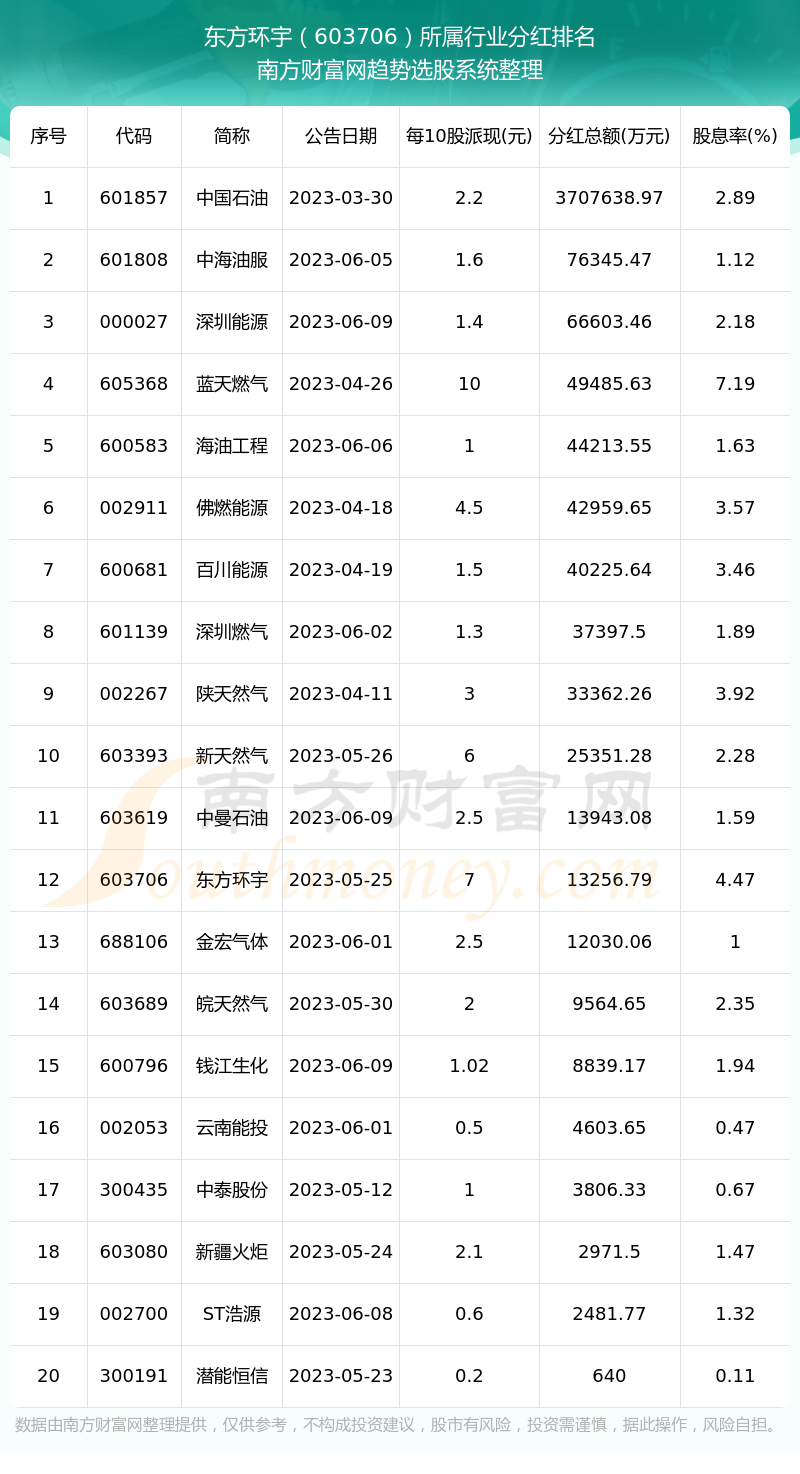This screenshot has height=1474, width=800.
Task: Select stock name 陕天然气
Action: click(232, 694)
